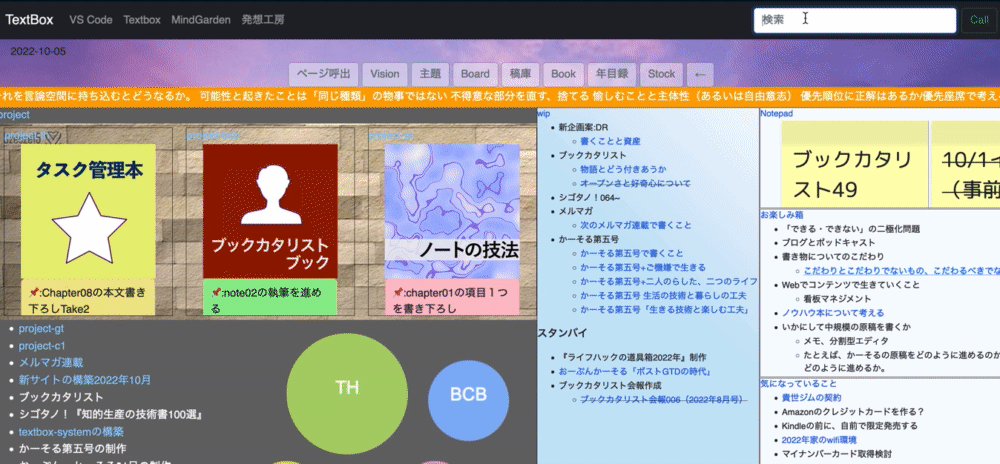This screenshot has width=1000, height=464.
Task: Open the タスク管理本 star cover card
Action: click(88, 211)
